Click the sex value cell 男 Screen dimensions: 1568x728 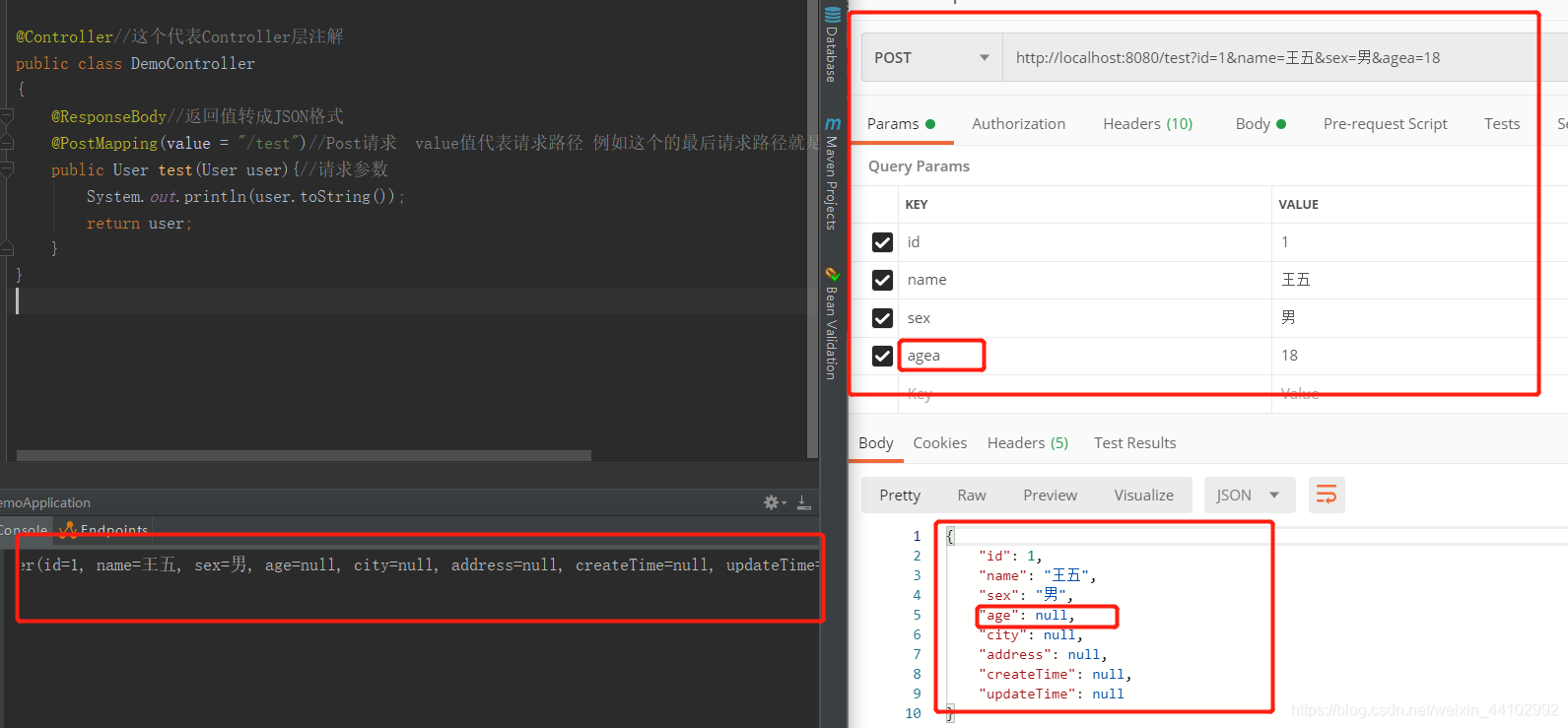(x=1419, y=318)
